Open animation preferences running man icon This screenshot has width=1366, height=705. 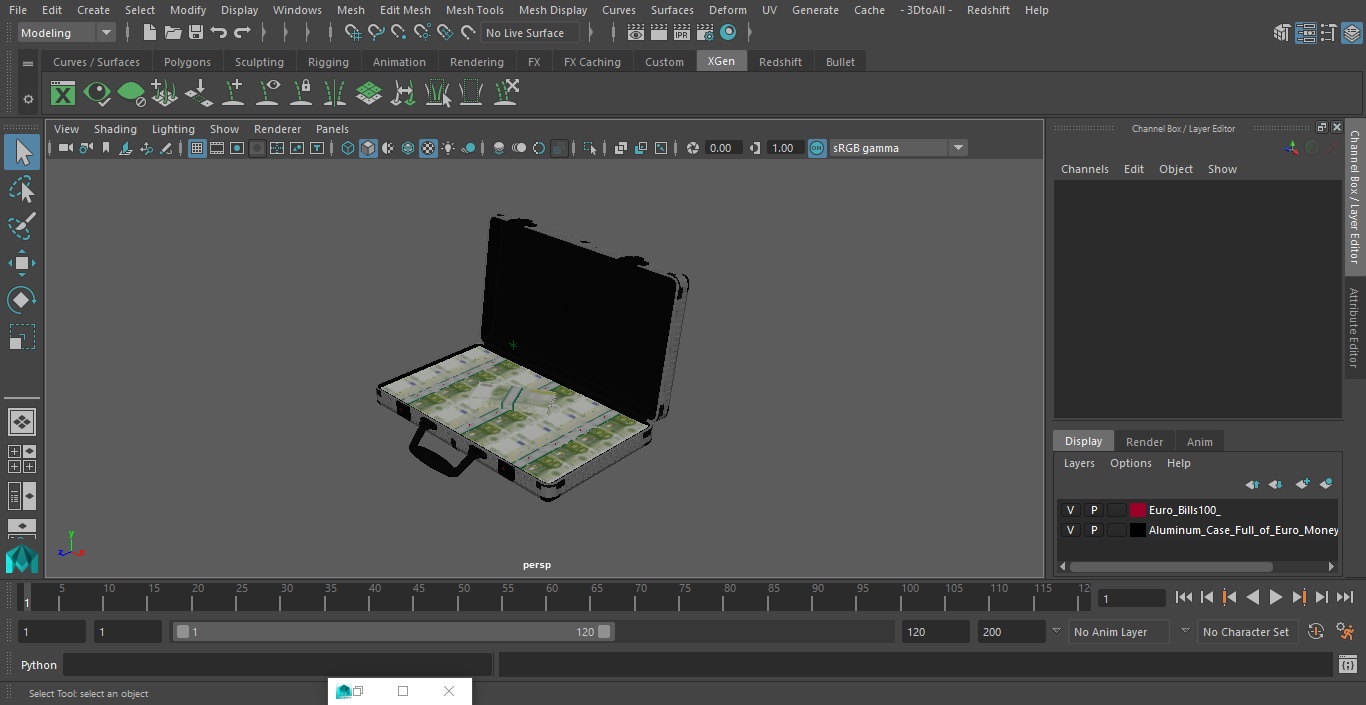pos(1346,632)
